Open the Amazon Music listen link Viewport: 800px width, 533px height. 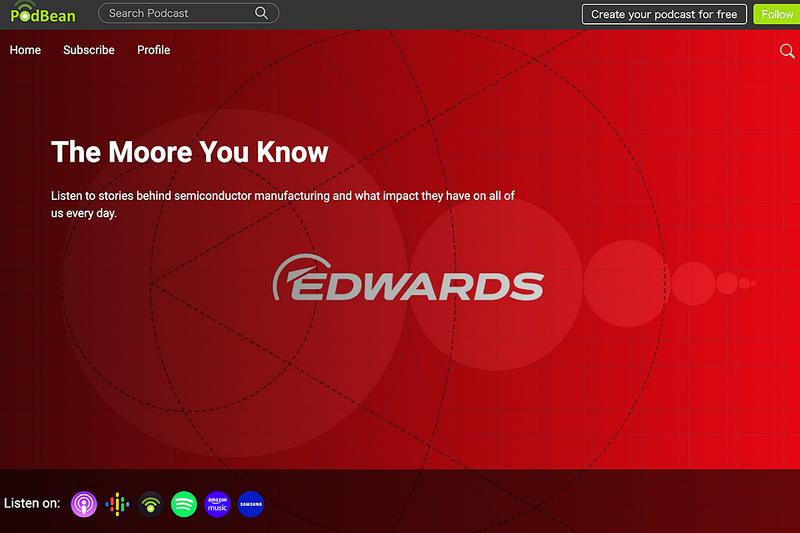tap(217, 504)
